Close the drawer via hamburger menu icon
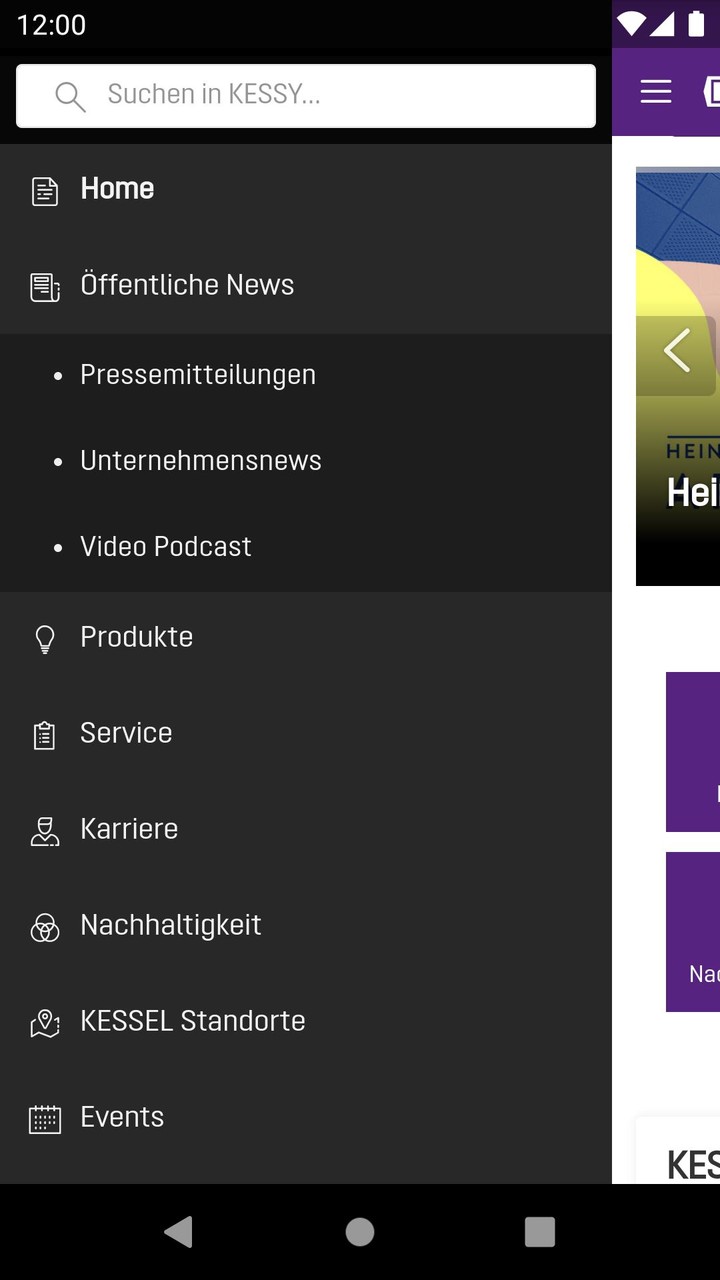The width and height of the screenshot is (720, 1280). click(x=656, y=92)
